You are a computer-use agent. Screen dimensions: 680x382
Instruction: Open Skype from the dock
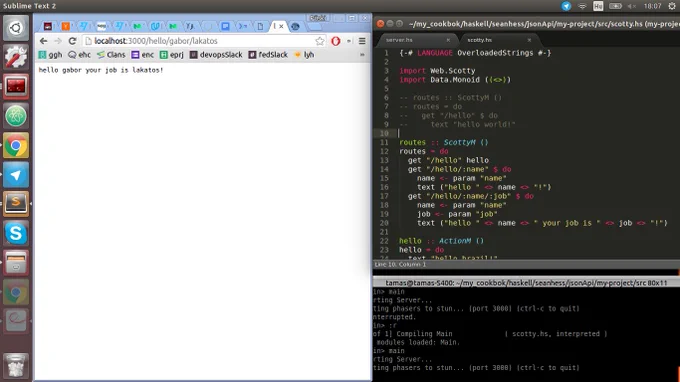click(x=16, y=233)
